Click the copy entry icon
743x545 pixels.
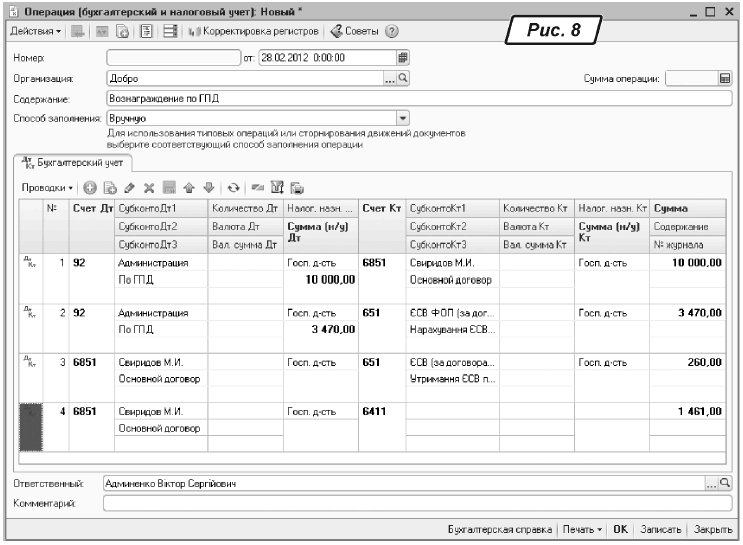(109, 187)
